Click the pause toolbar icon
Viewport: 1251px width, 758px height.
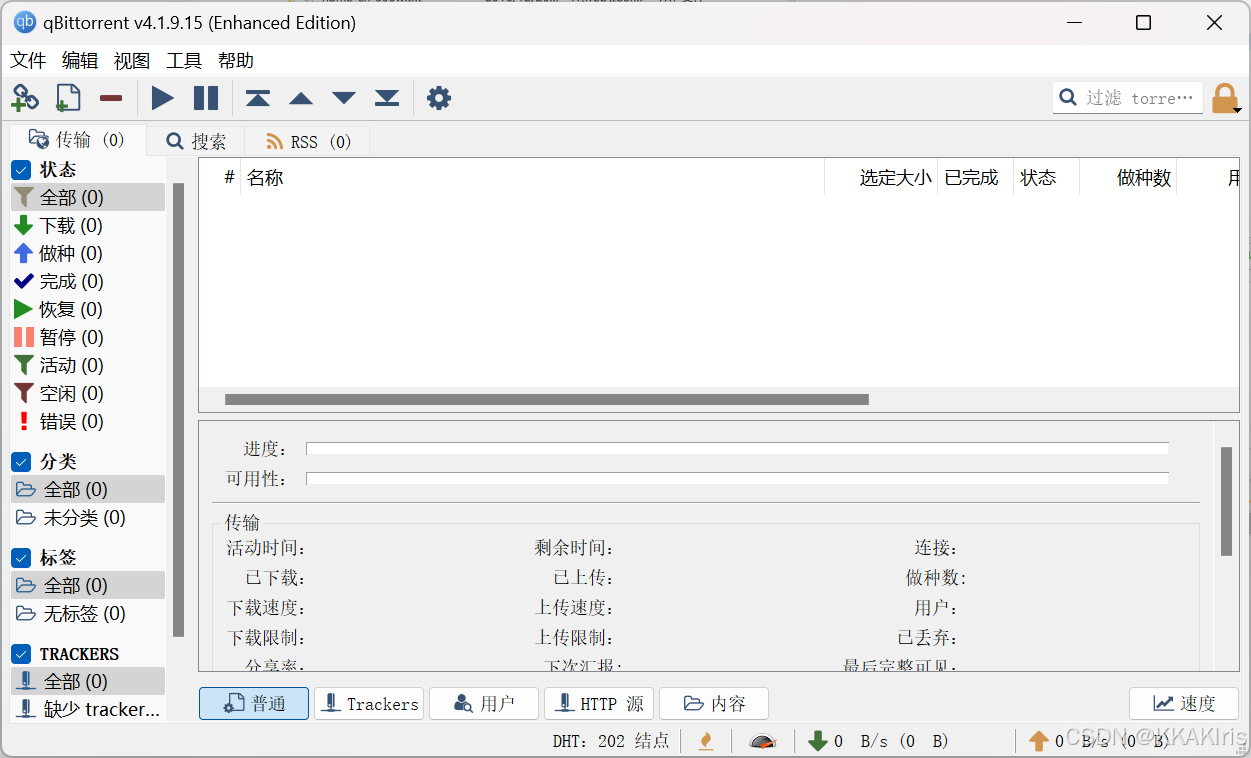[x=206, y=98]
